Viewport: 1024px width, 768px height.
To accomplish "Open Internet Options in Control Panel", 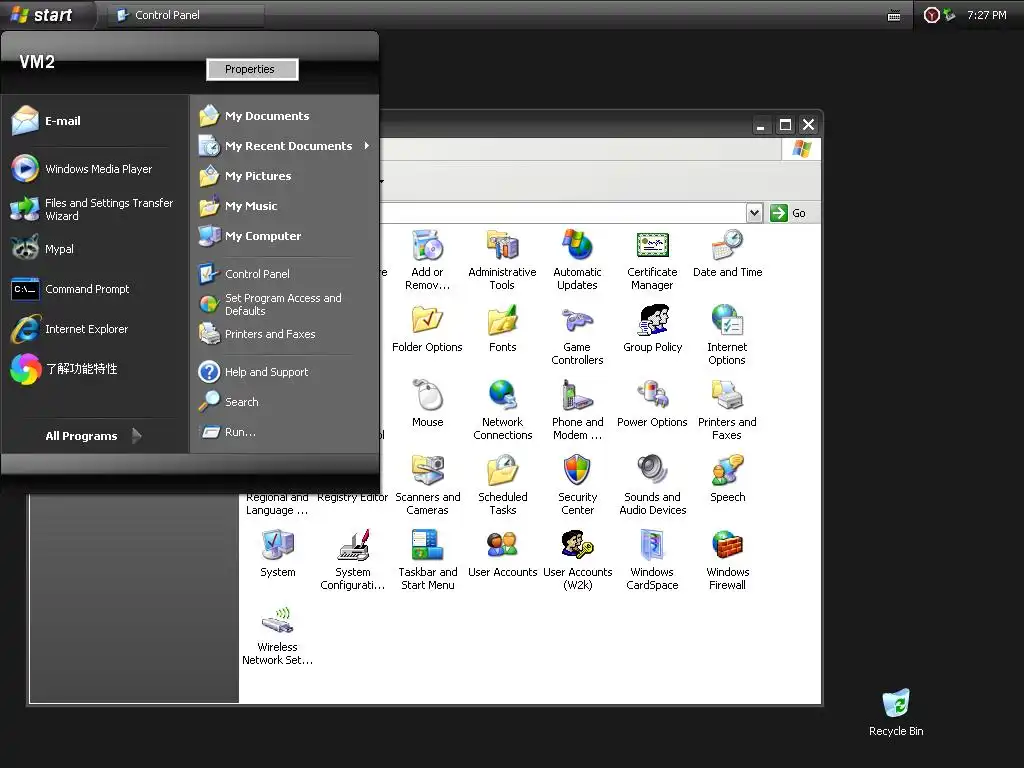I will pos(727,334).
